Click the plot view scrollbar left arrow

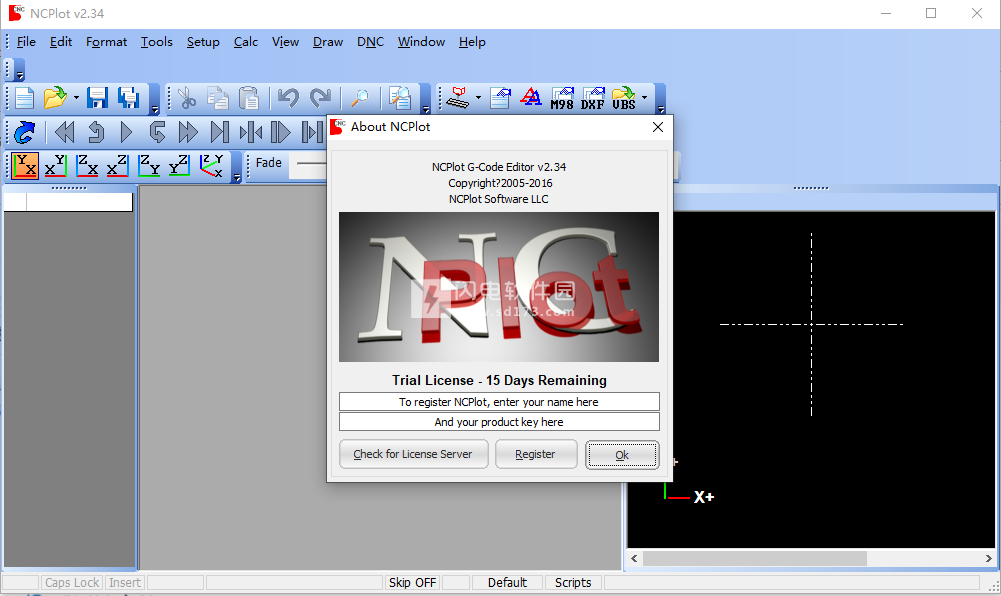point(635,558)
